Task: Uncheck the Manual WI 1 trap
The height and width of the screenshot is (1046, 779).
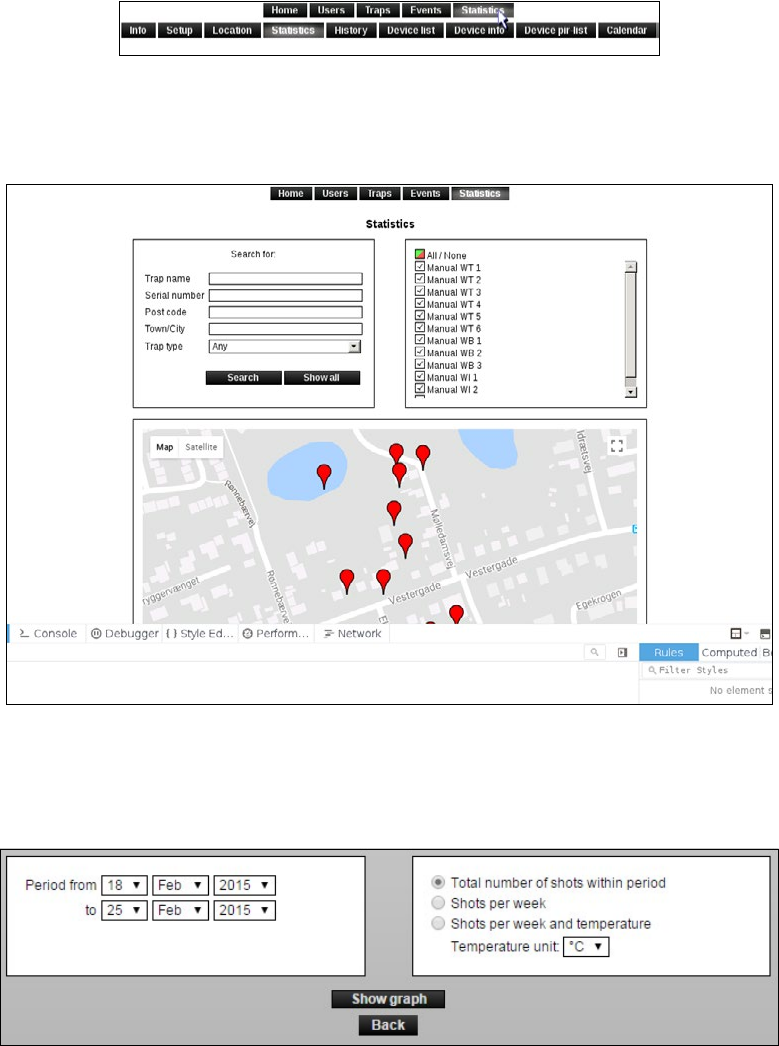Action: 420,377
